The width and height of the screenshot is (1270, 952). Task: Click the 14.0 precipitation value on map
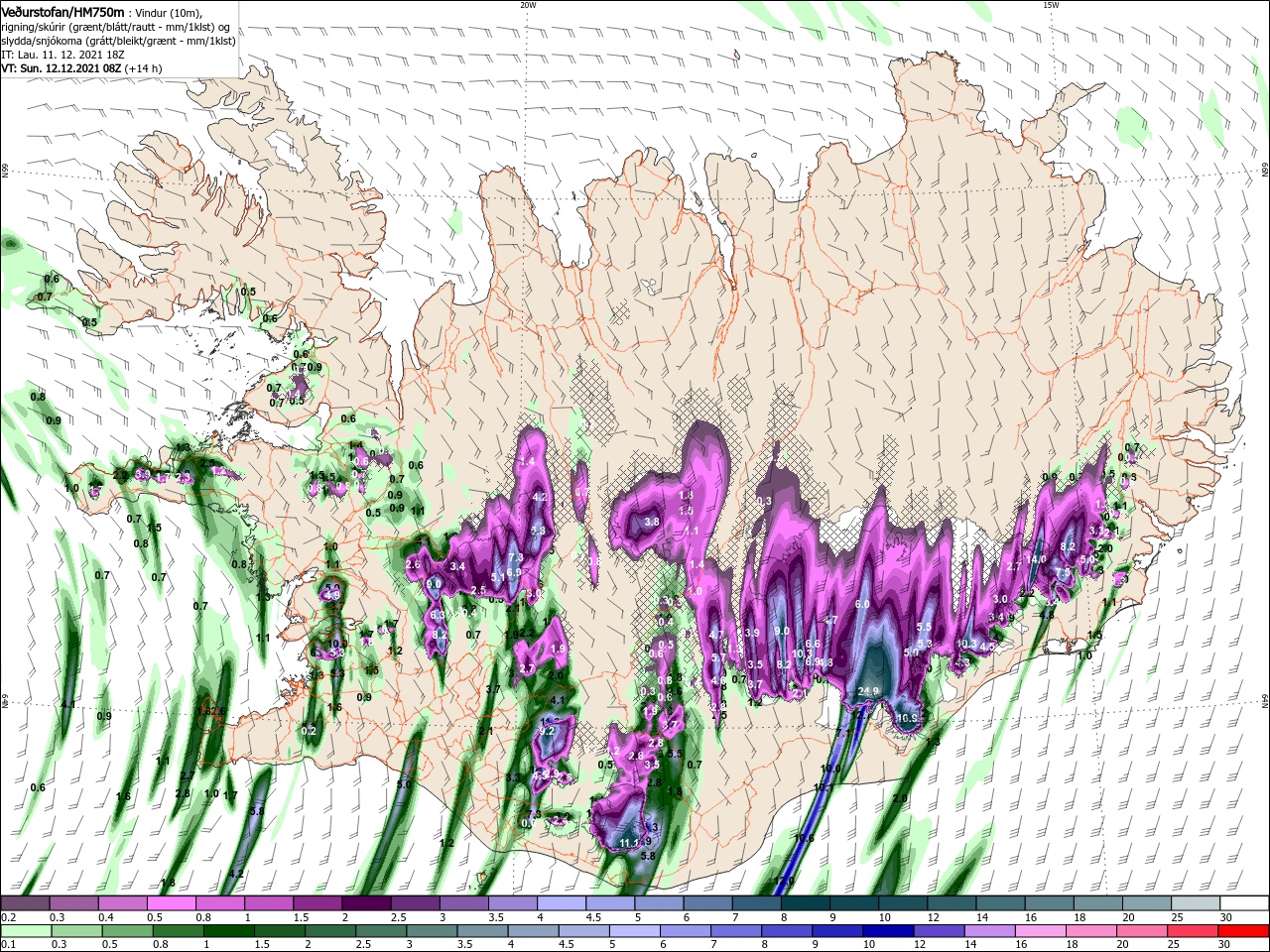(x=1037, y=559)
